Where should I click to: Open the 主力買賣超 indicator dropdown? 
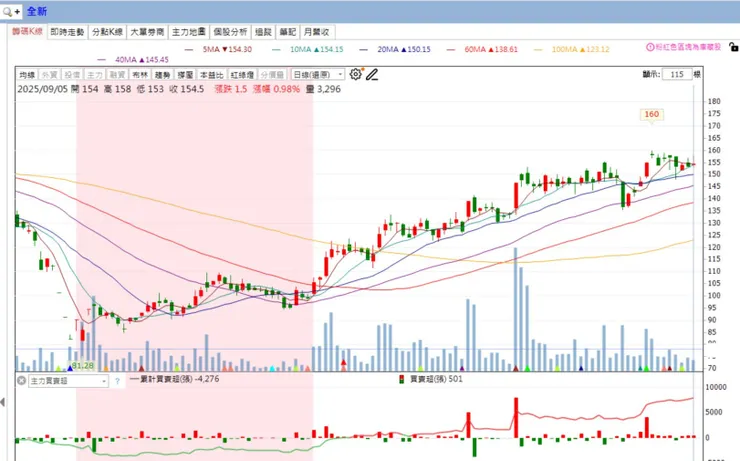click(x=68, y=381)
